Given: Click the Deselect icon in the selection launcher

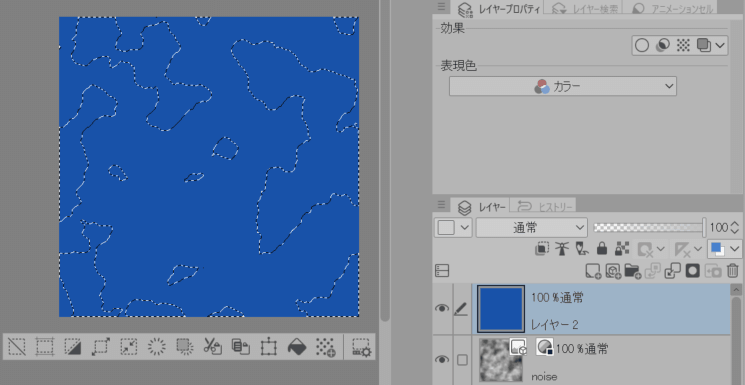Looking at the screenshot, I should click(x=17, y=346).
